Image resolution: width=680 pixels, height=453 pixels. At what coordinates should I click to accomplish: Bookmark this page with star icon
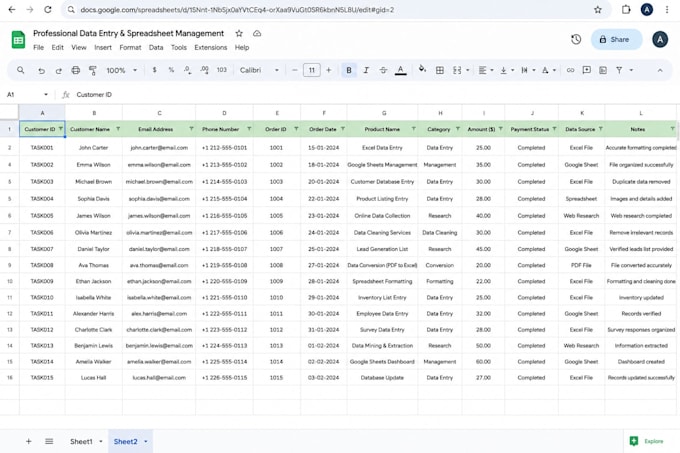598,9
